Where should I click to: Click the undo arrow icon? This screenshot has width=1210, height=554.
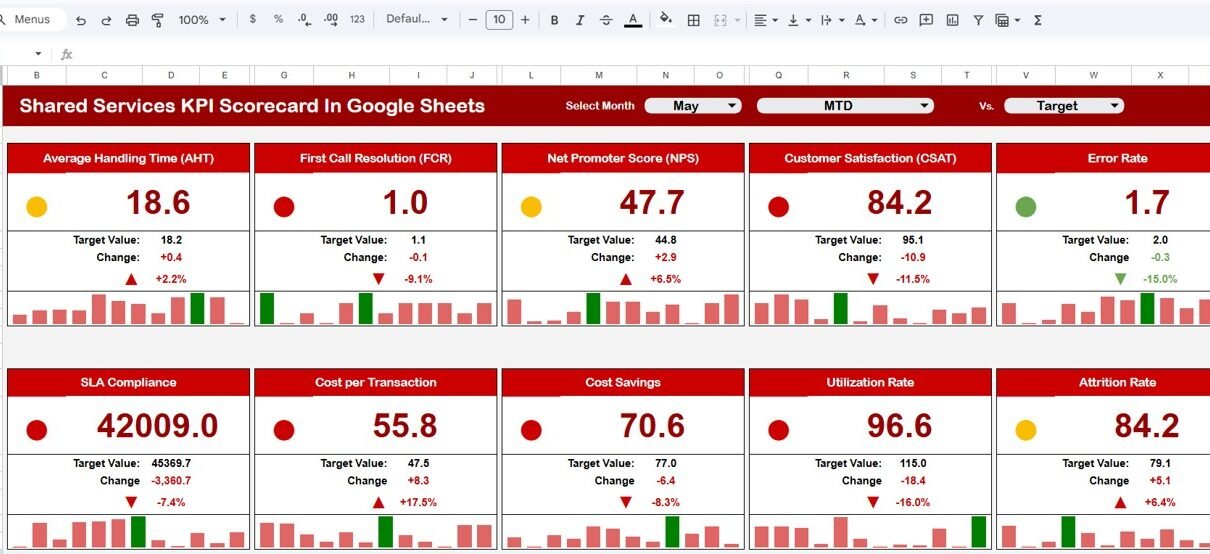(81, 20)
